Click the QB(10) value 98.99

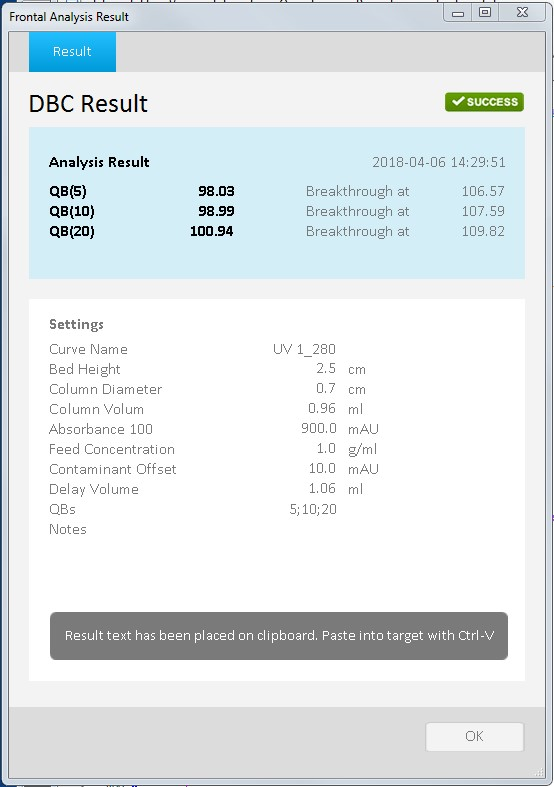(216, 211)
